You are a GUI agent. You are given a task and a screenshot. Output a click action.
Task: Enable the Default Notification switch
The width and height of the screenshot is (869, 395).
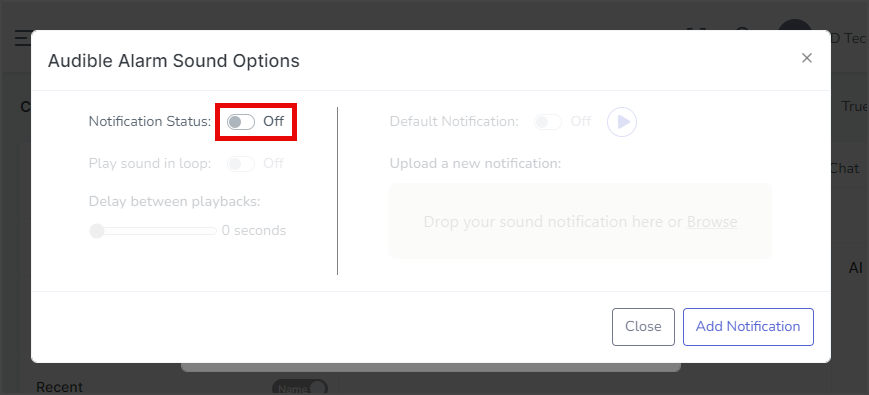[548, 122]
